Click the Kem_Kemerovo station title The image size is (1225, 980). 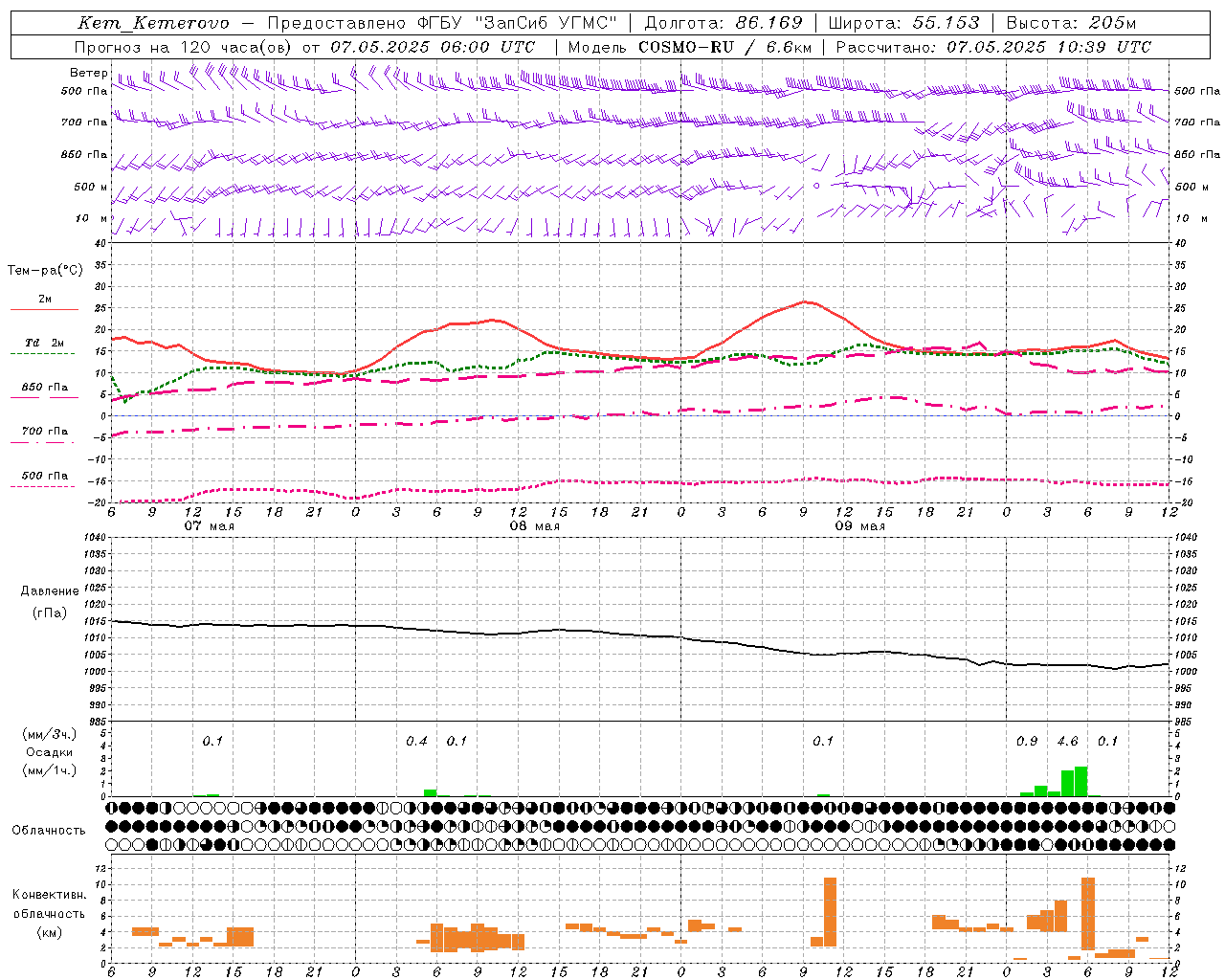click(x=154, y=23)
